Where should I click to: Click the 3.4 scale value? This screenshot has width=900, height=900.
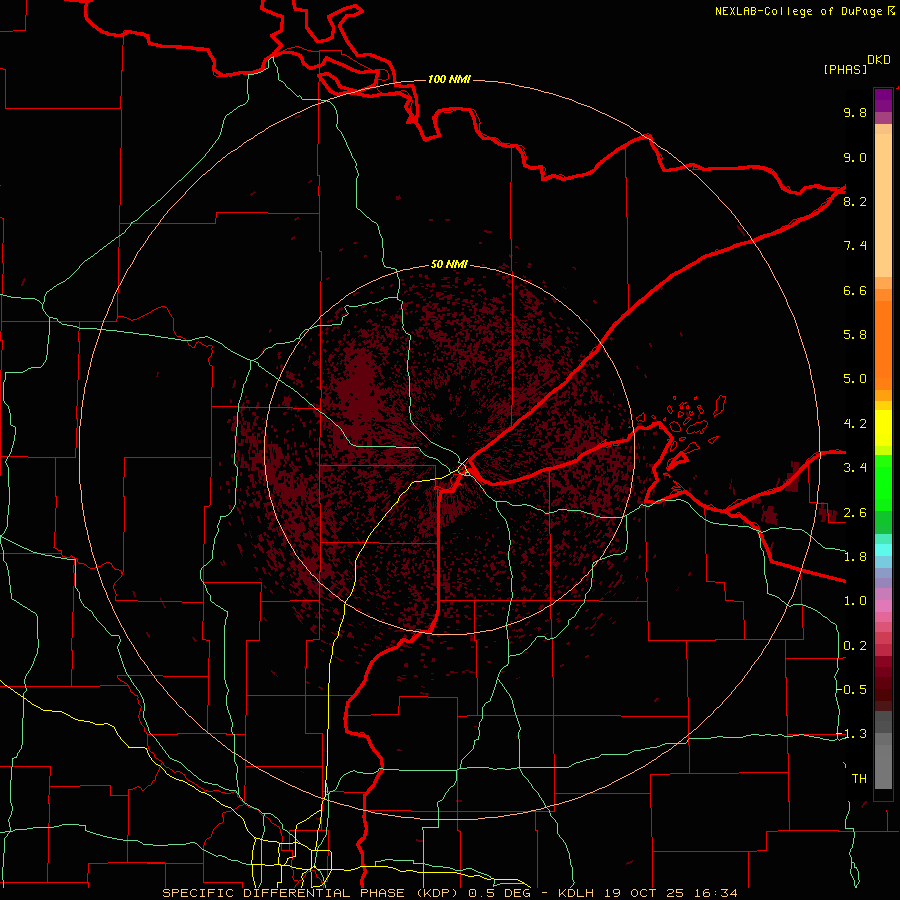tap(855, 468)
